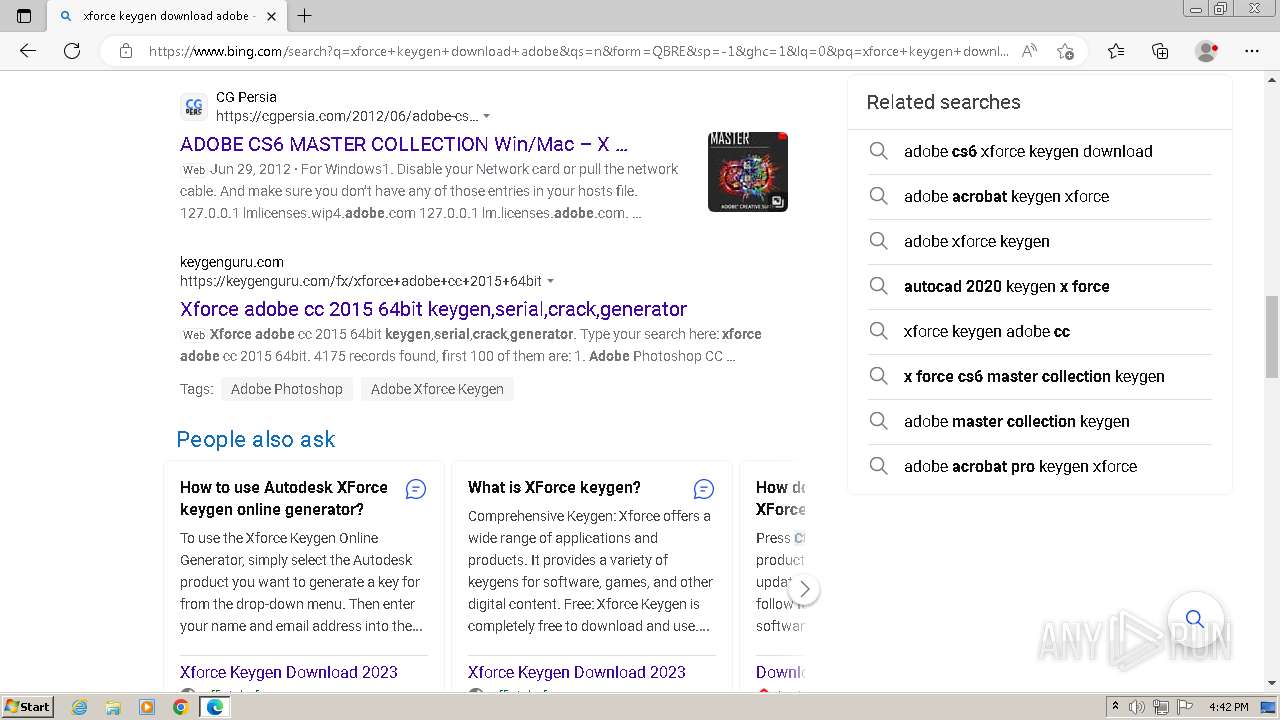Search related query adobe xforce keygen
1280x720 pixels.
tap(1040, 241)
